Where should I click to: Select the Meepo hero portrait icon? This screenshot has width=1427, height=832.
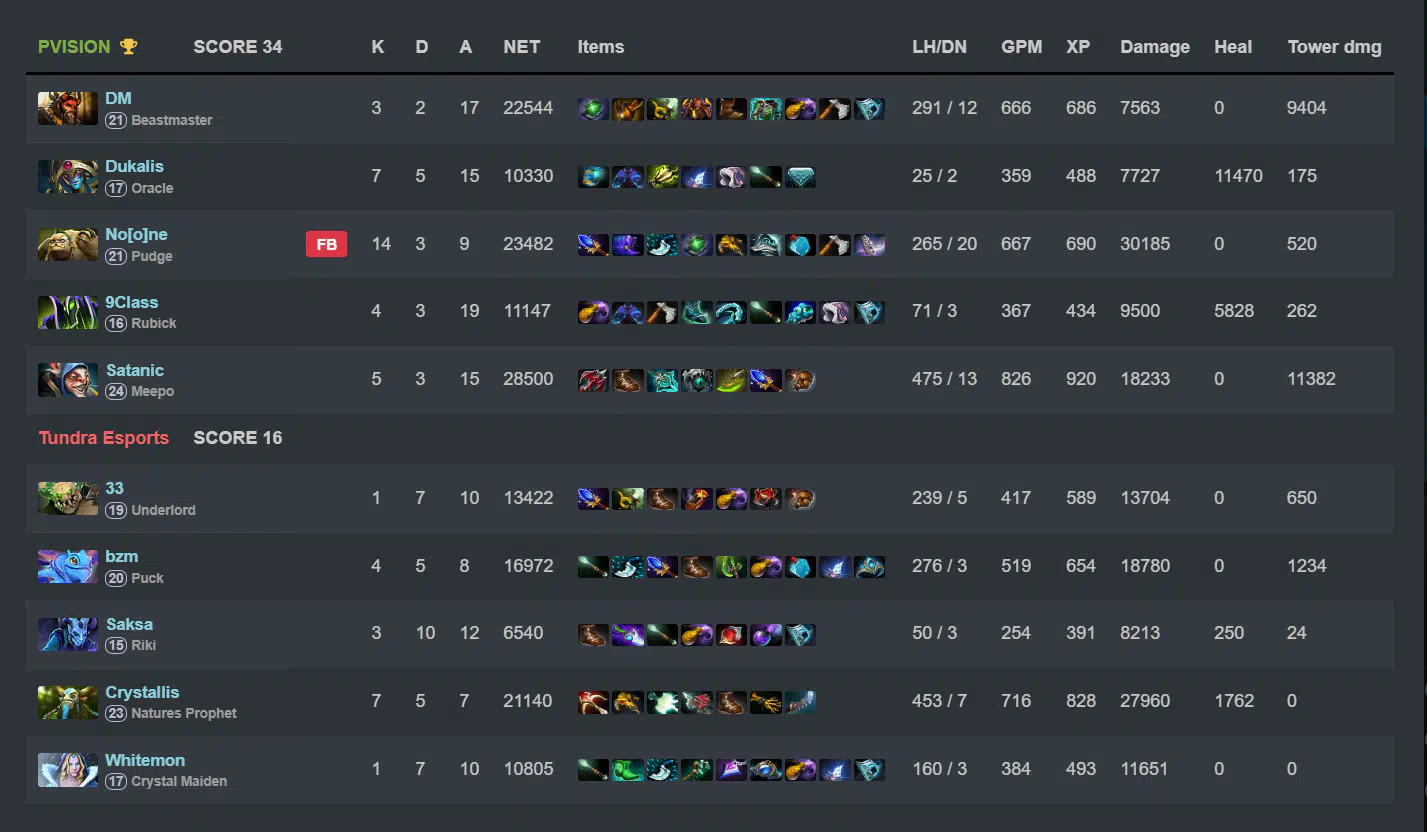pyautogui.click(x=68, y=379)
